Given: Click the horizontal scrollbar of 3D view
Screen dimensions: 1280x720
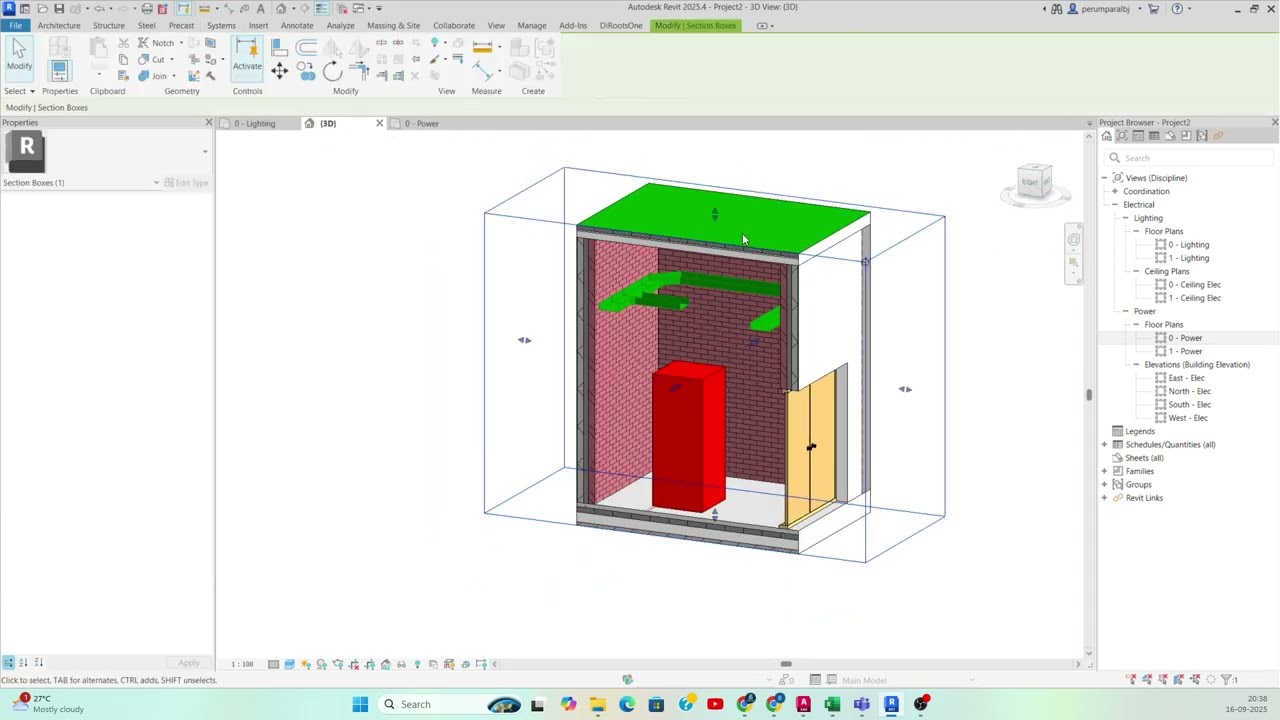Looking at the screenshot, I should pyautogui.click(x=786, y=664).
